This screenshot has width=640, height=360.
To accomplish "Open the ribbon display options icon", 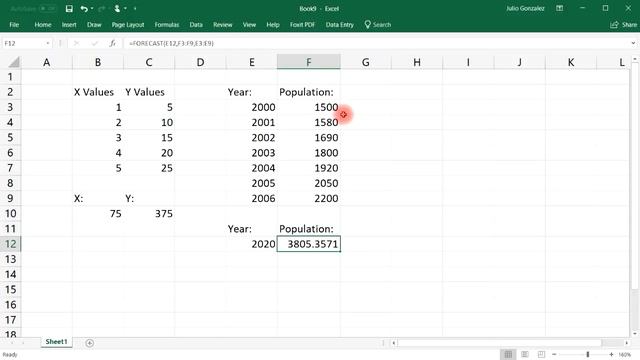I will pyautogui.click(x=560, y=9).
